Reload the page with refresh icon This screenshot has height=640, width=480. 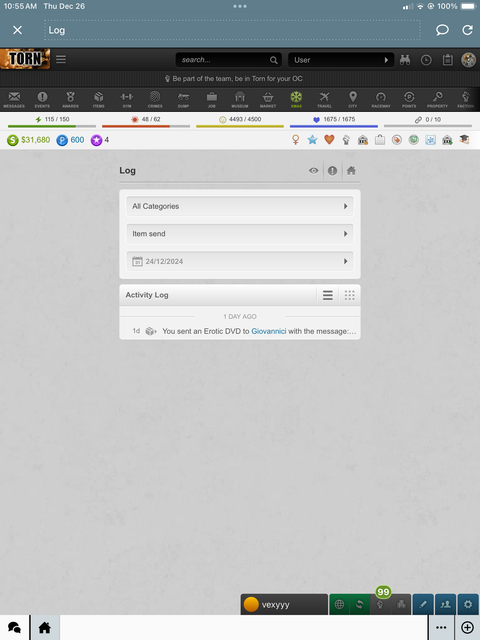pos(467,30)
